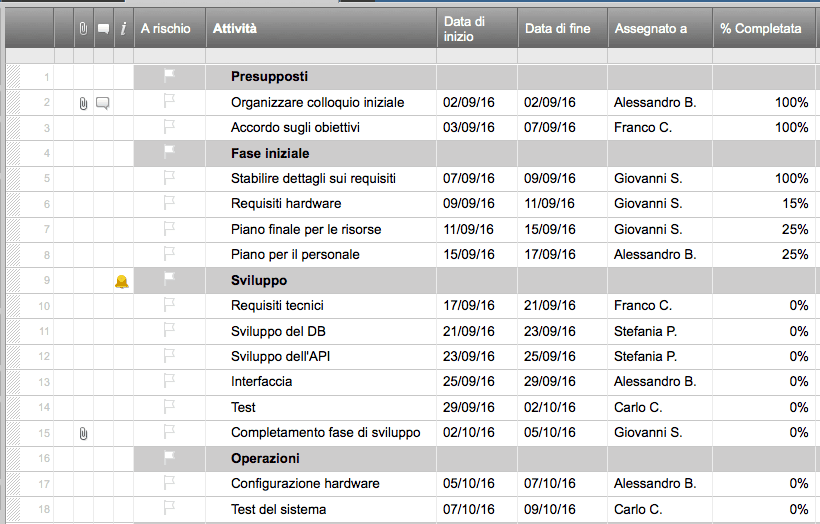
Task: Click the % Completata column header
Action: click(x=766, y=28)
